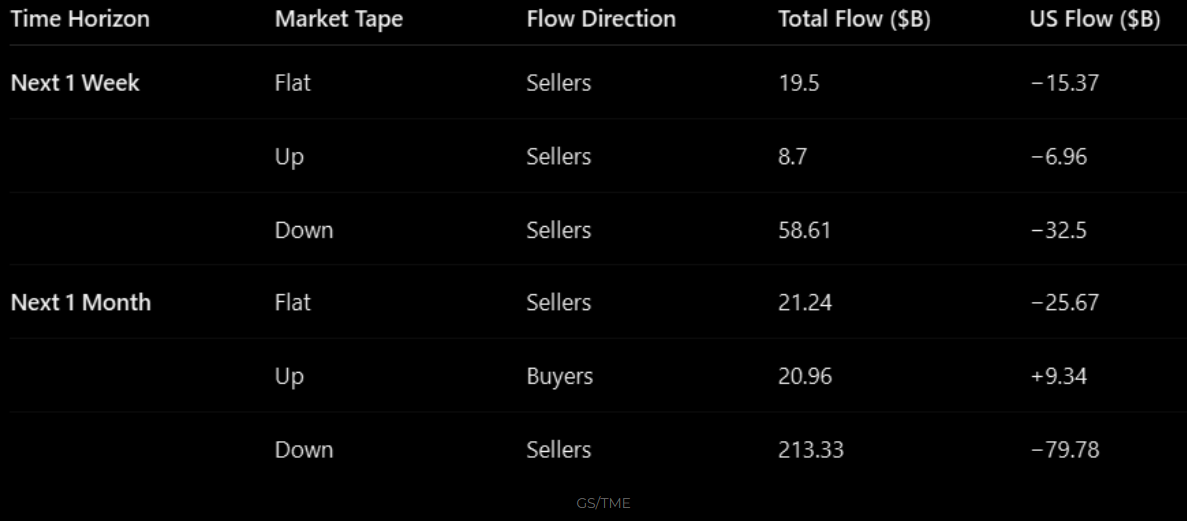Click the Next 1 Week row label
The height and width of the screenshot is (521, 1187).
pos(75,83)
